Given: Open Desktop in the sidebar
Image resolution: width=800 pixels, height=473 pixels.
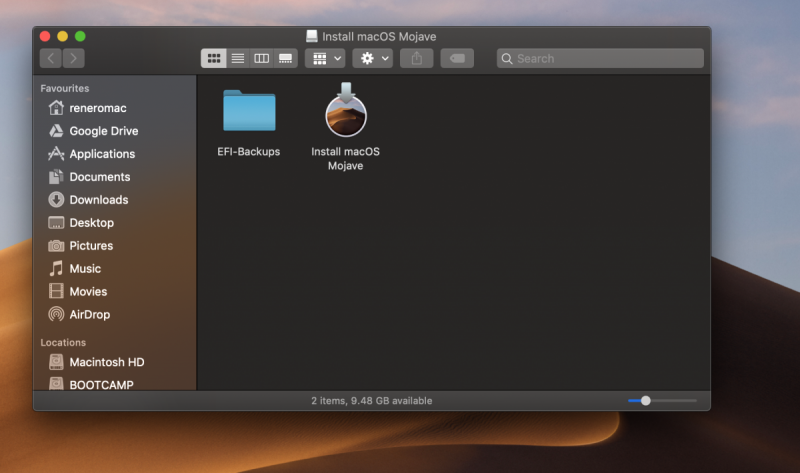Looking at the screenshot, I should tap(116, 223).
